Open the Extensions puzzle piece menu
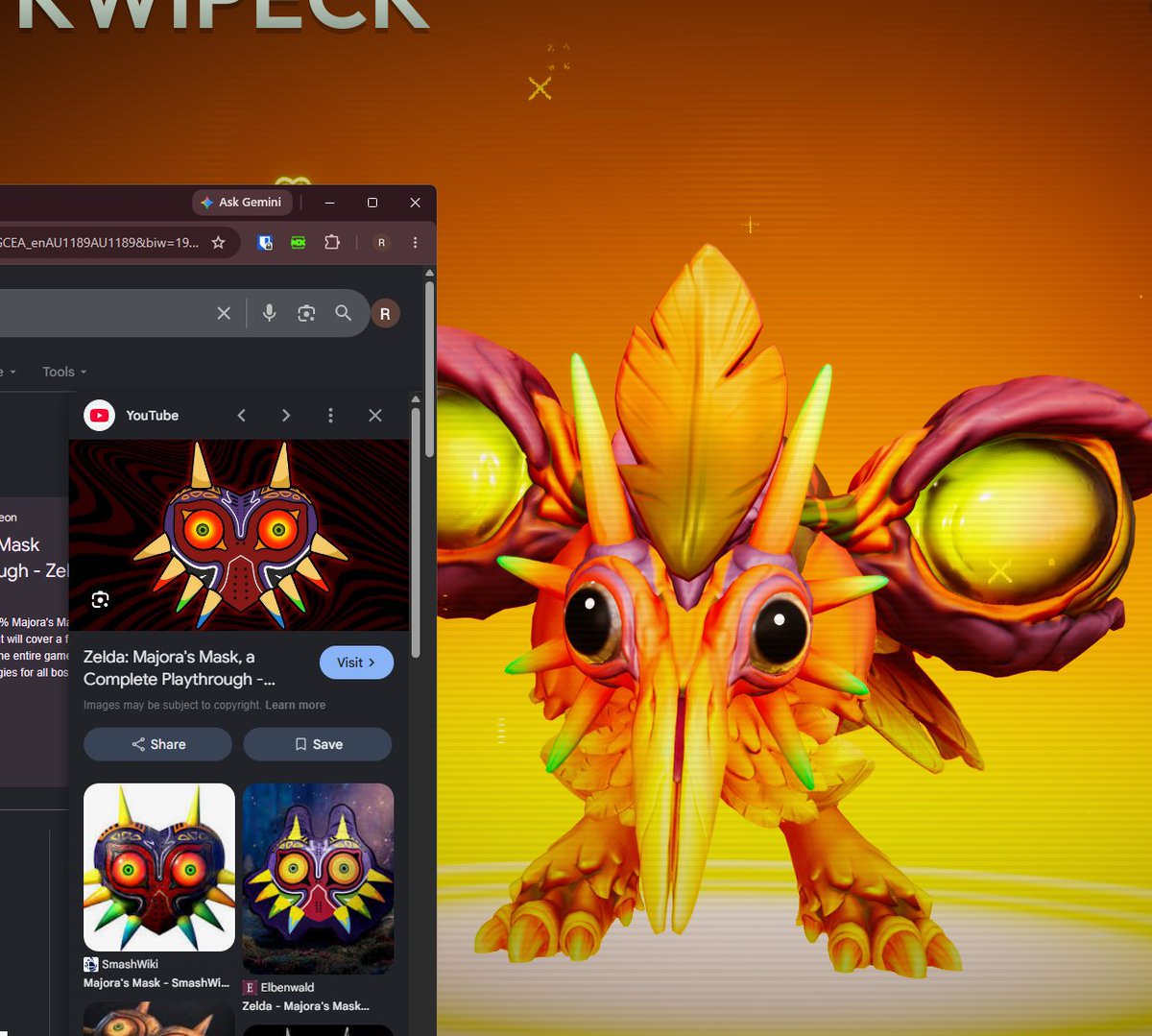1152x1036 pixels. (332, 243)
